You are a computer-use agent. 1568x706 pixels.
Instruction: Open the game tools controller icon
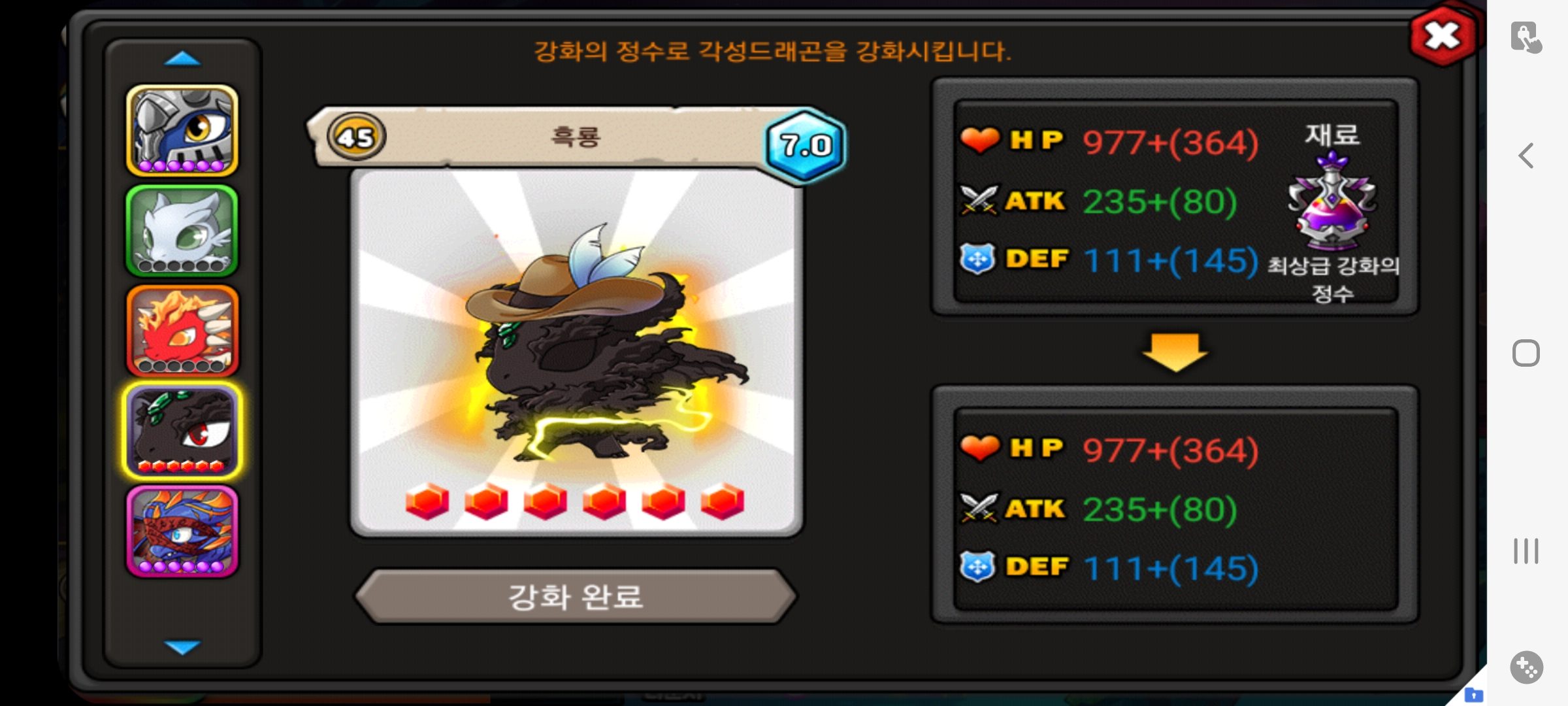(1527, 667)
